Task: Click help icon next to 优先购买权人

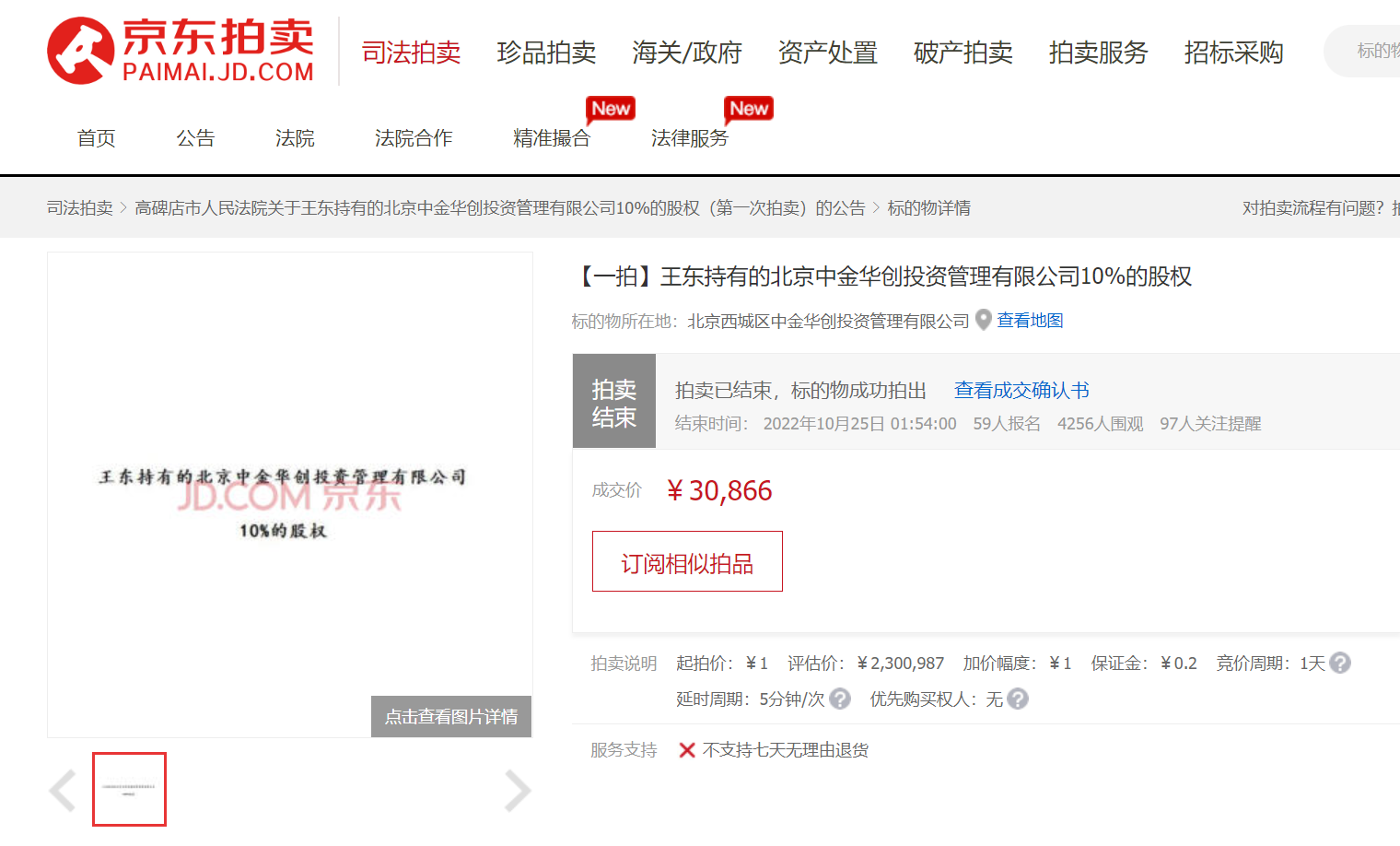Action: click(1018, 699)
